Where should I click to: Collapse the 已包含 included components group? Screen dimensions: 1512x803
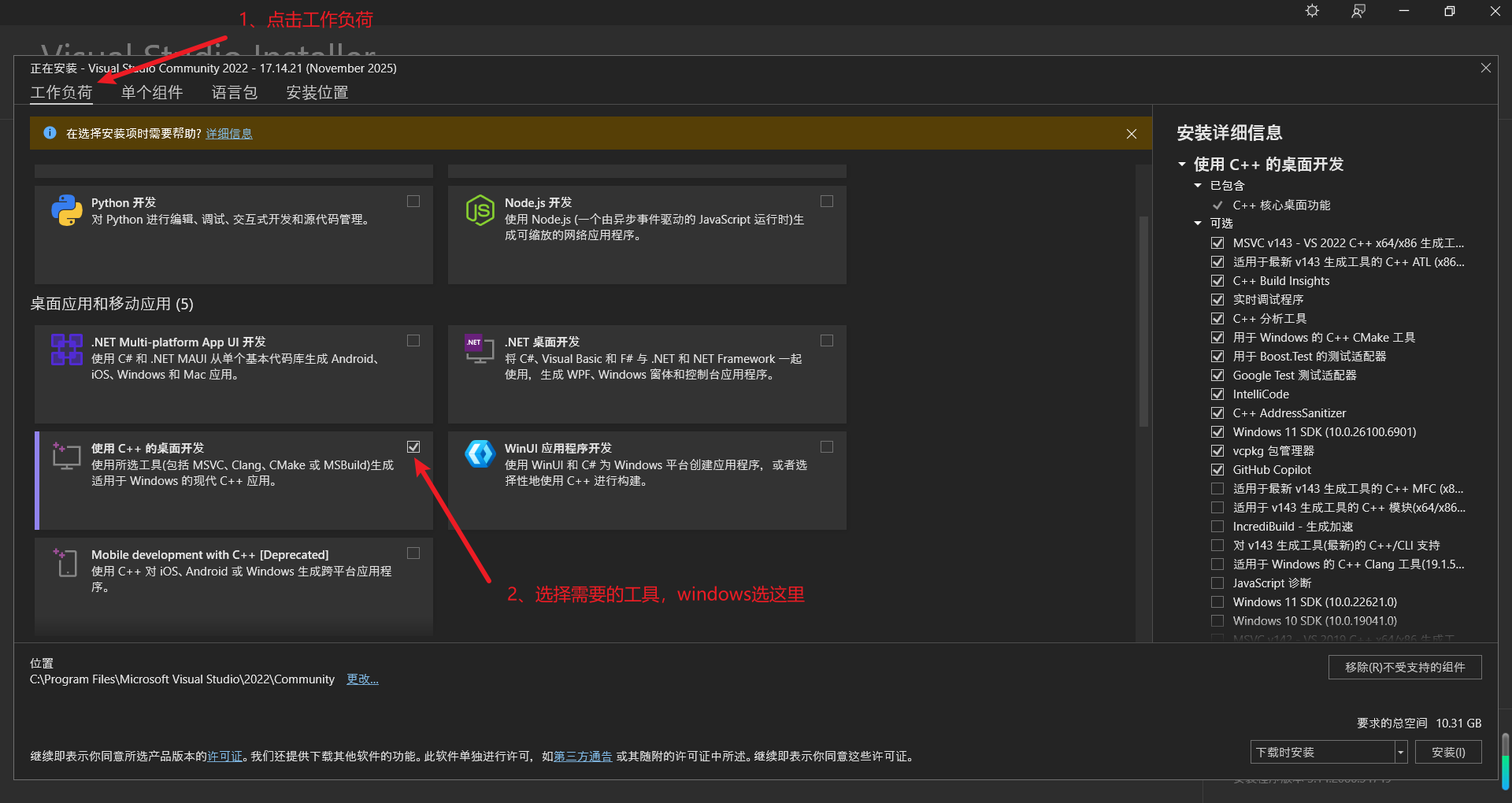[x=1198, y=186]
